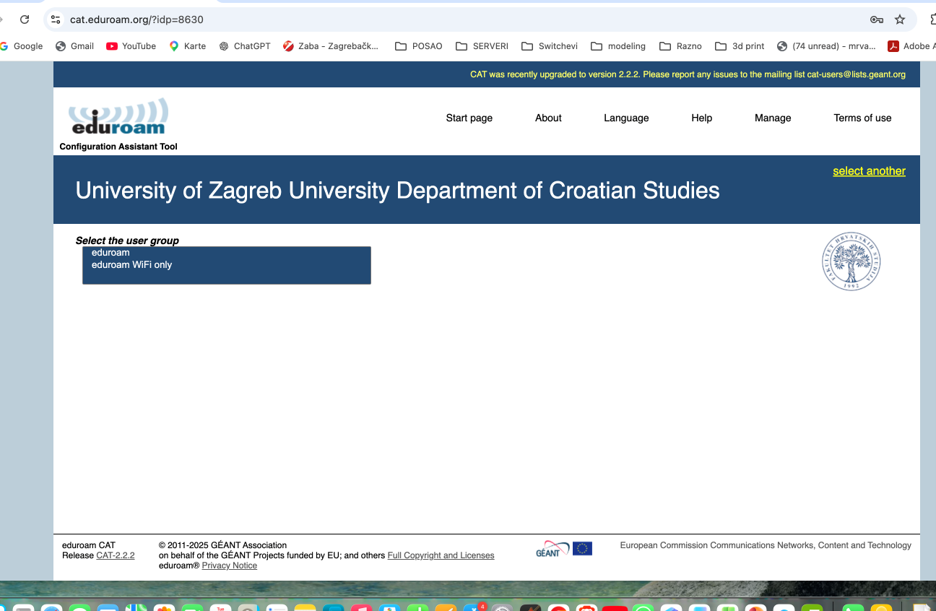Open the Google bookmark
This screenshot has width=936, height=611.
coord(21,46)
